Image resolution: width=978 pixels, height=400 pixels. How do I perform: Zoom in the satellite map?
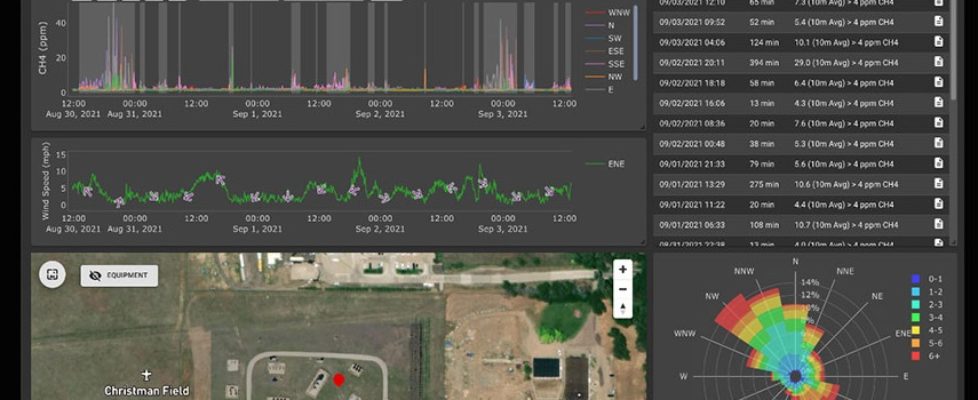622,270
